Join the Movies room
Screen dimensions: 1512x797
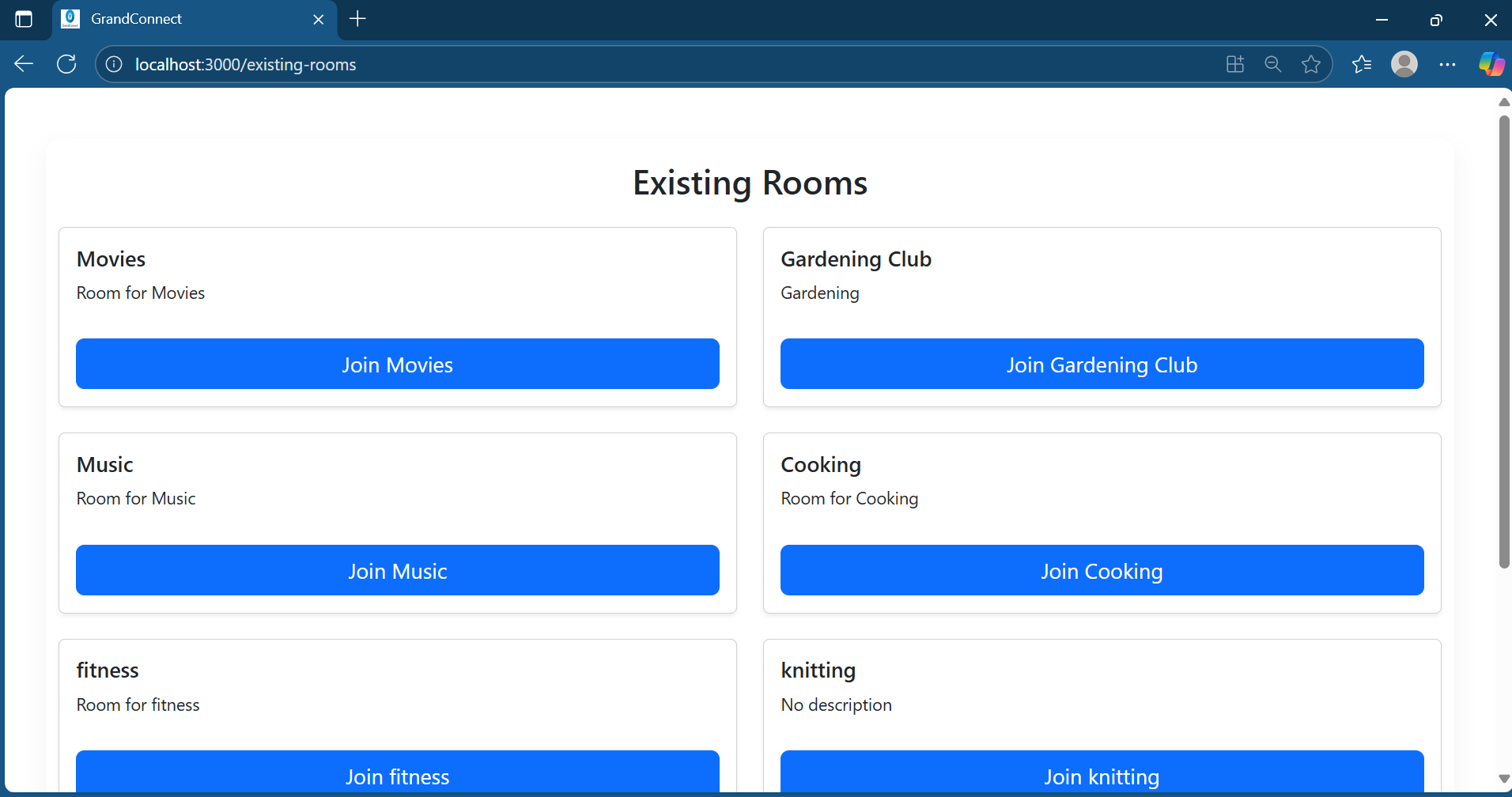(398, 364)
